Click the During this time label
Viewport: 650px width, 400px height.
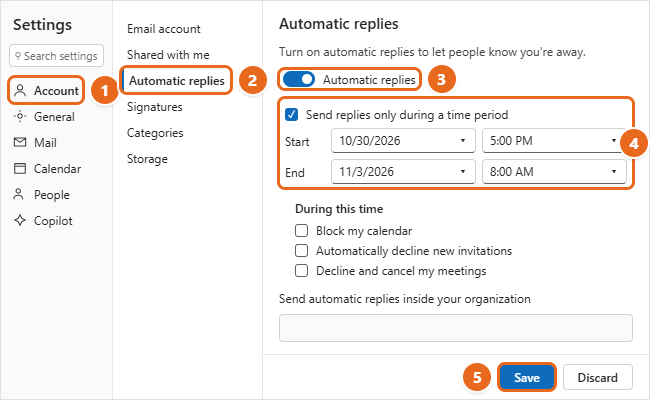(339, 209)
